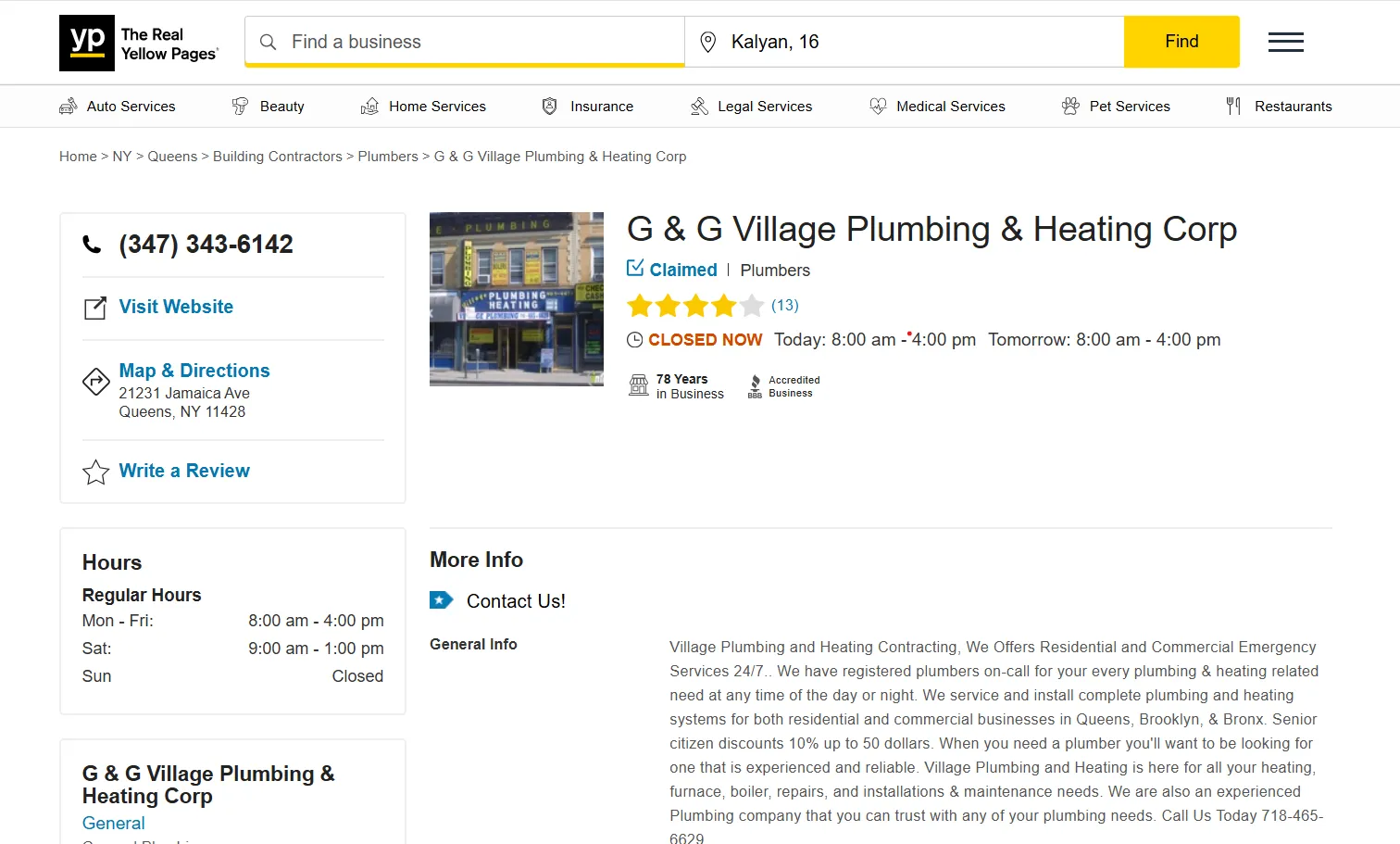The image size is (1400, 844).
Task: Click the Restaurants utensils icon
Action: 1233,106
